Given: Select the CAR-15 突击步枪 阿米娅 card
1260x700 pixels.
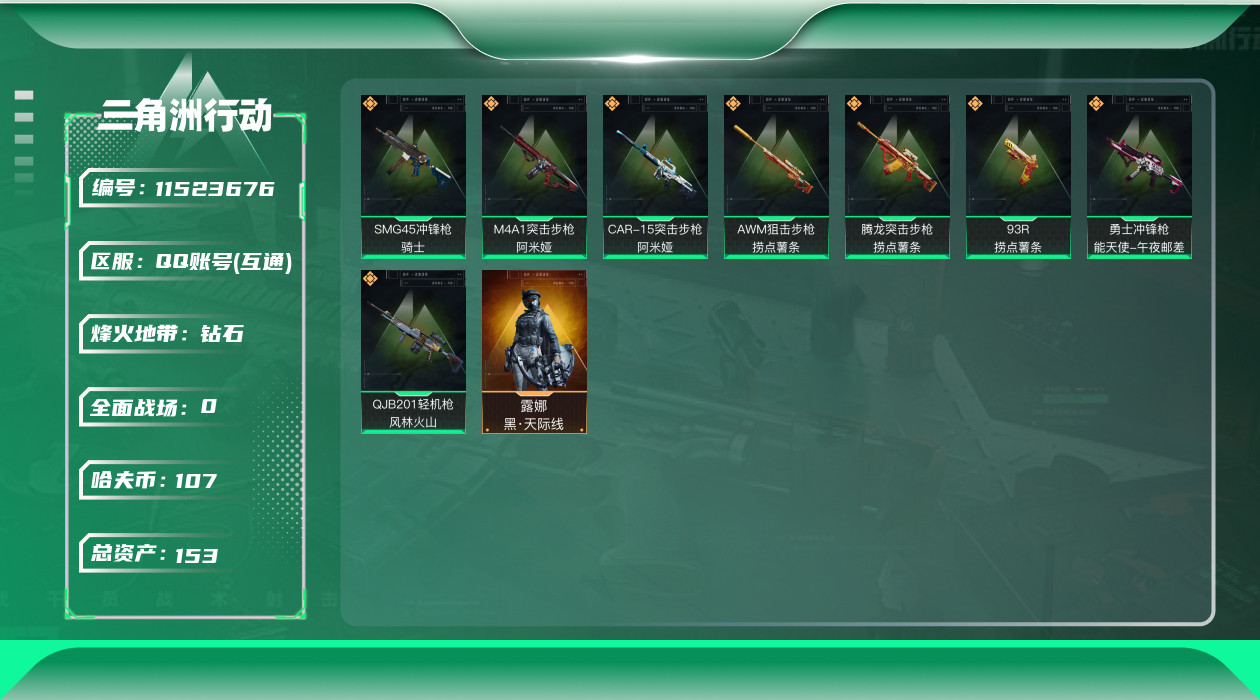Looking at the screenshot, I should [655, 177].
